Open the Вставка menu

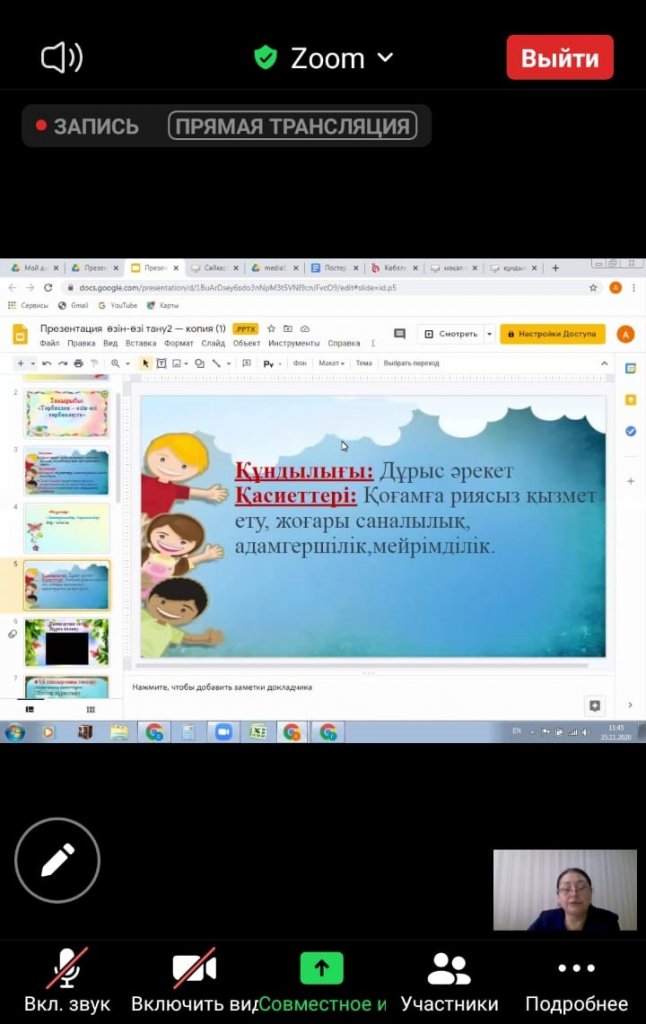coord(141,343)
